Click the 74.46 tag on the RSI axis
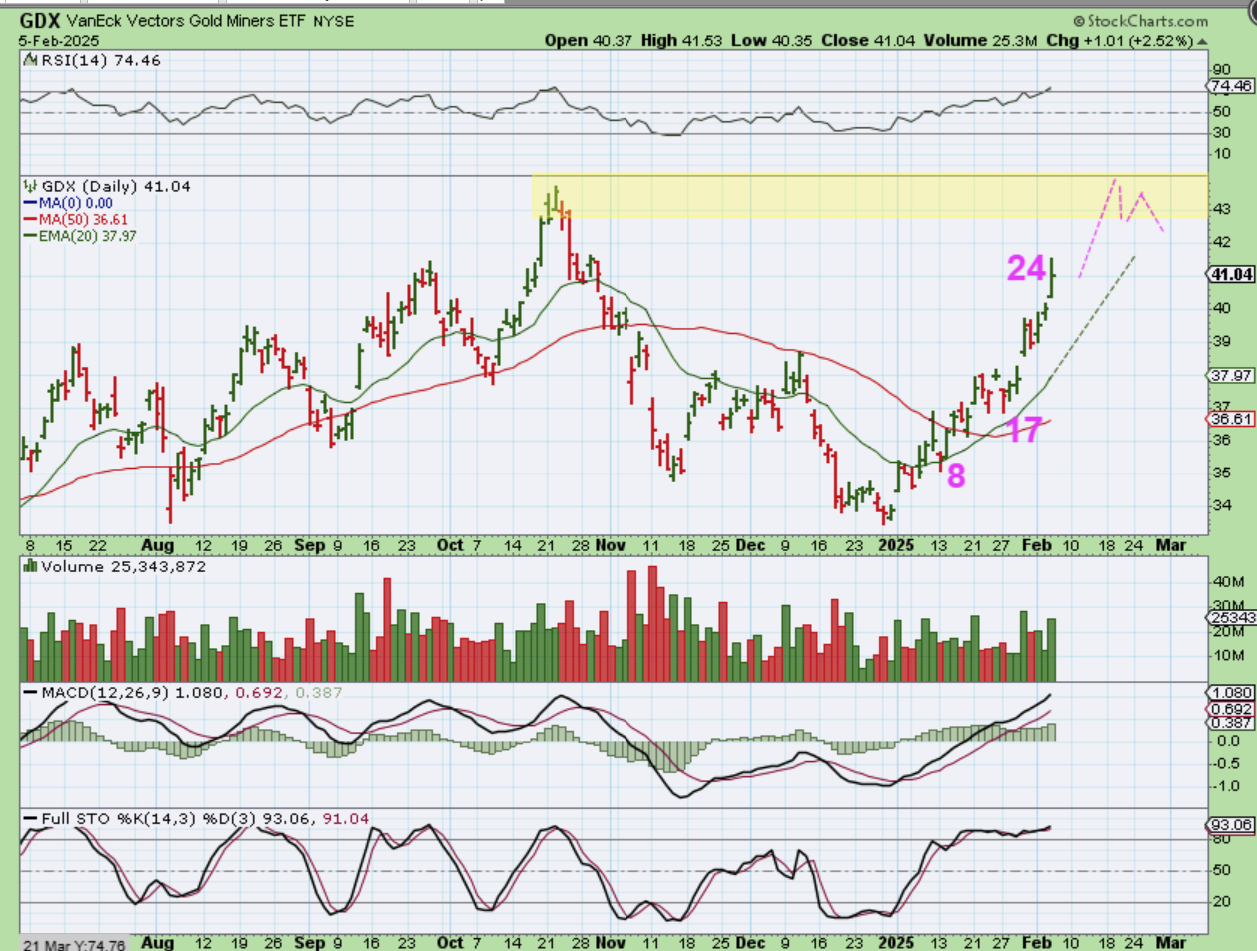The image size is (1257, 951). click(x=1231, y=87)
